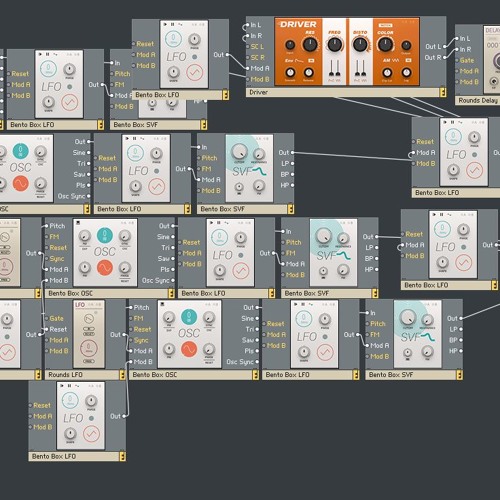500x500 pixels.
Task: Adjust the RES knob on the Driver module
Action: click(x=310, y=45)
